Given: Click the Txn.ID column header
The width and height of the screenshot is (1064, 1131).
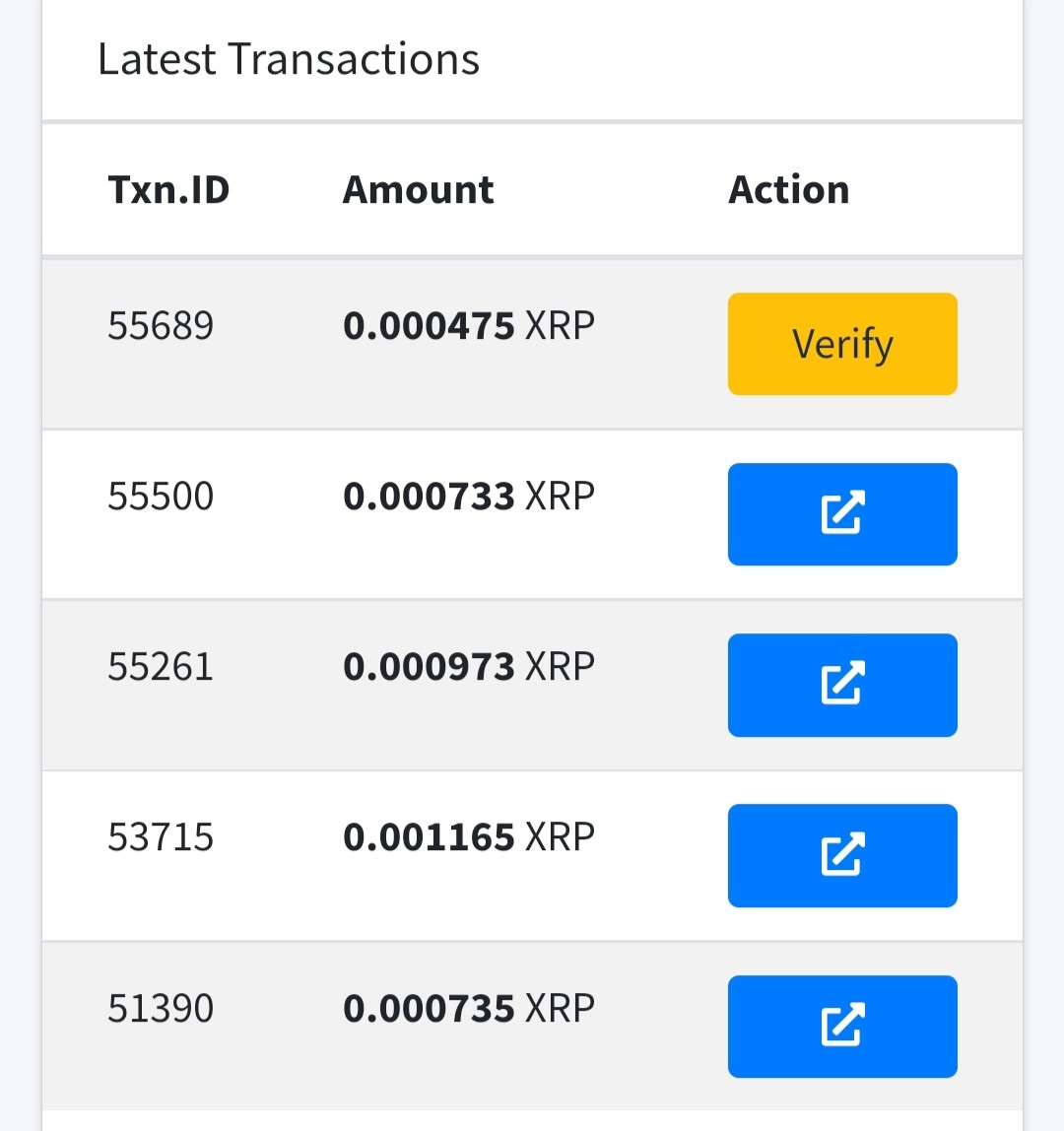Looking at the screenshot, I should click(x=168, y=190).
